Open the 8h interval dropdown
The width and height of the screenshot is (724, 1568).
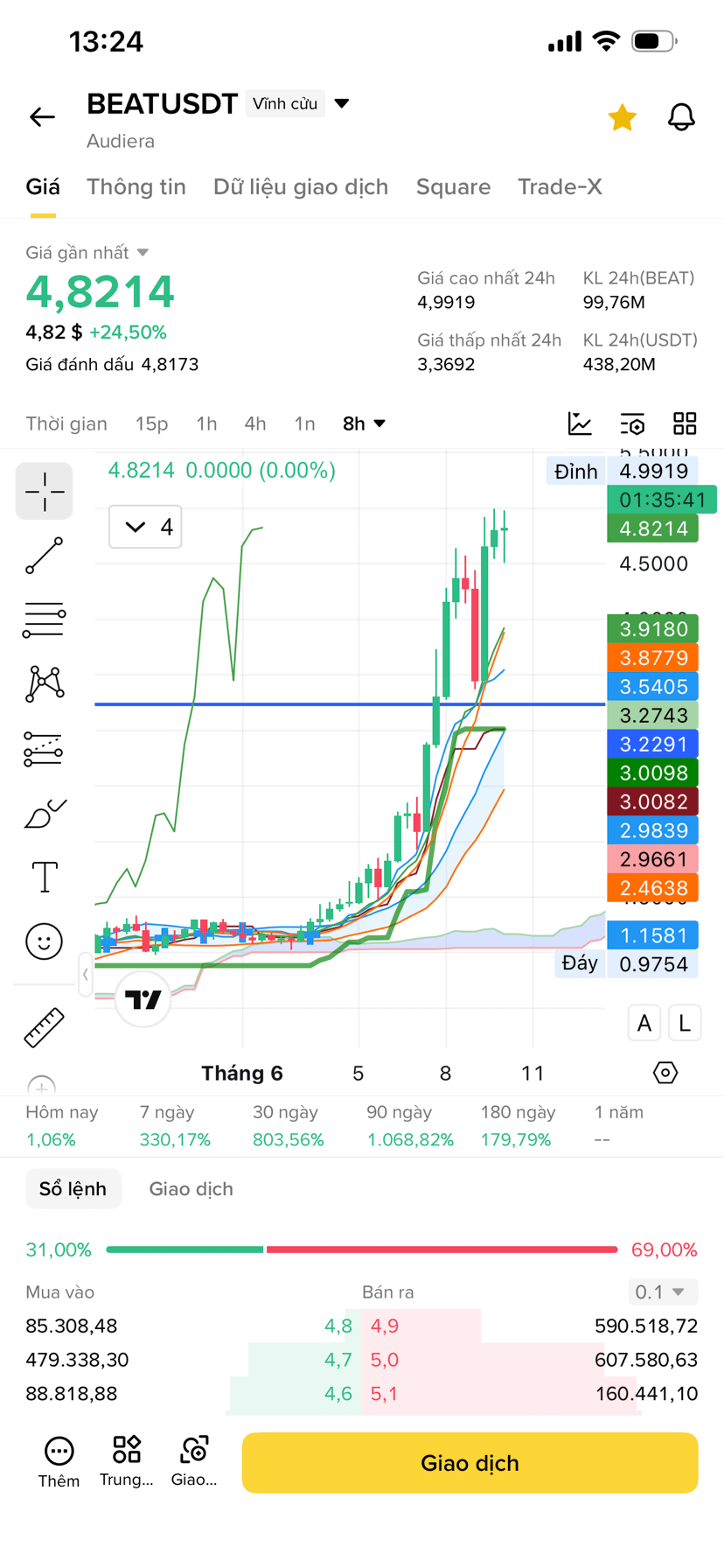(x=364, y=423)
